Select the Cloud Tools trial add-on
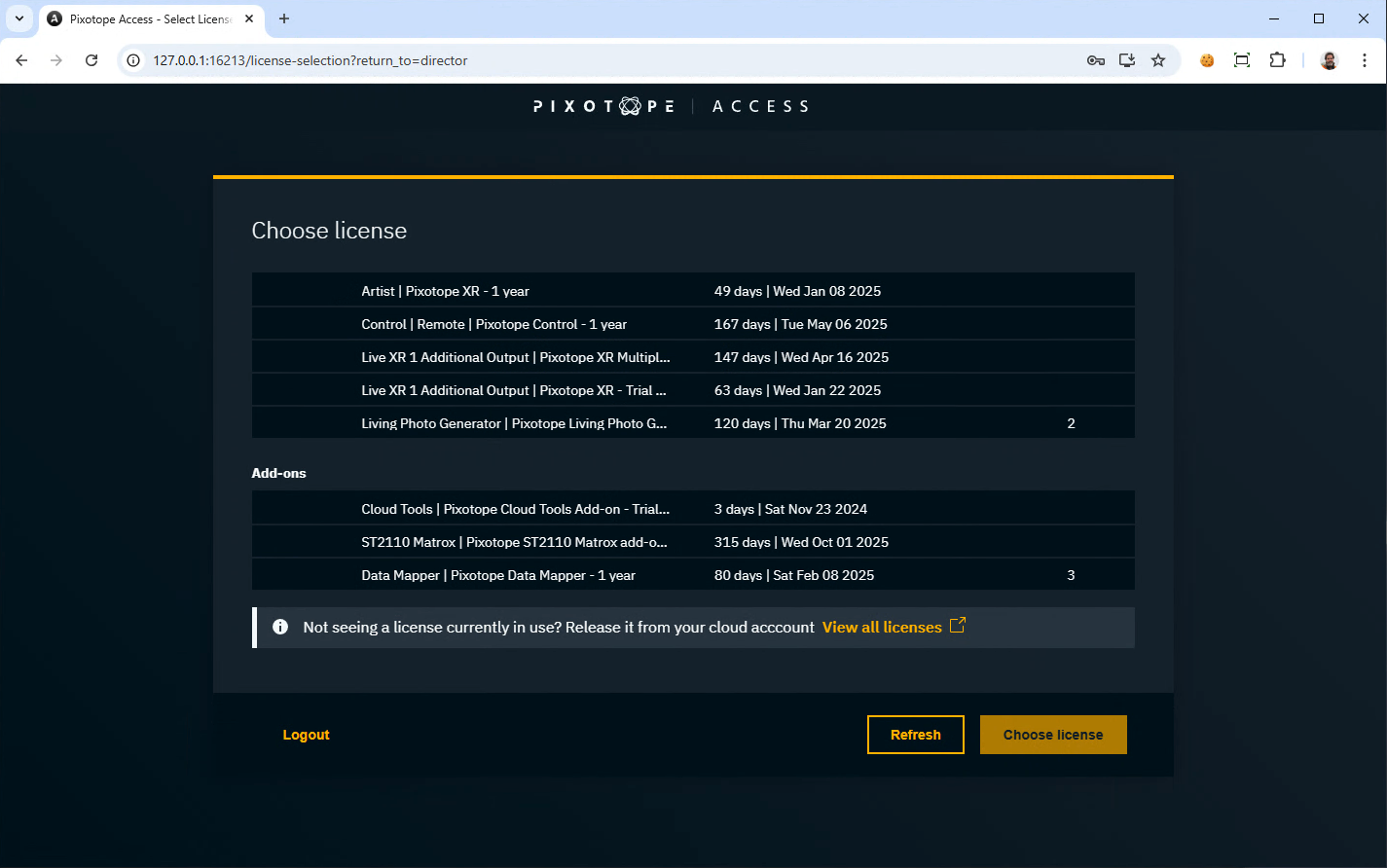The image size is (1387, 868). point(693,508)
